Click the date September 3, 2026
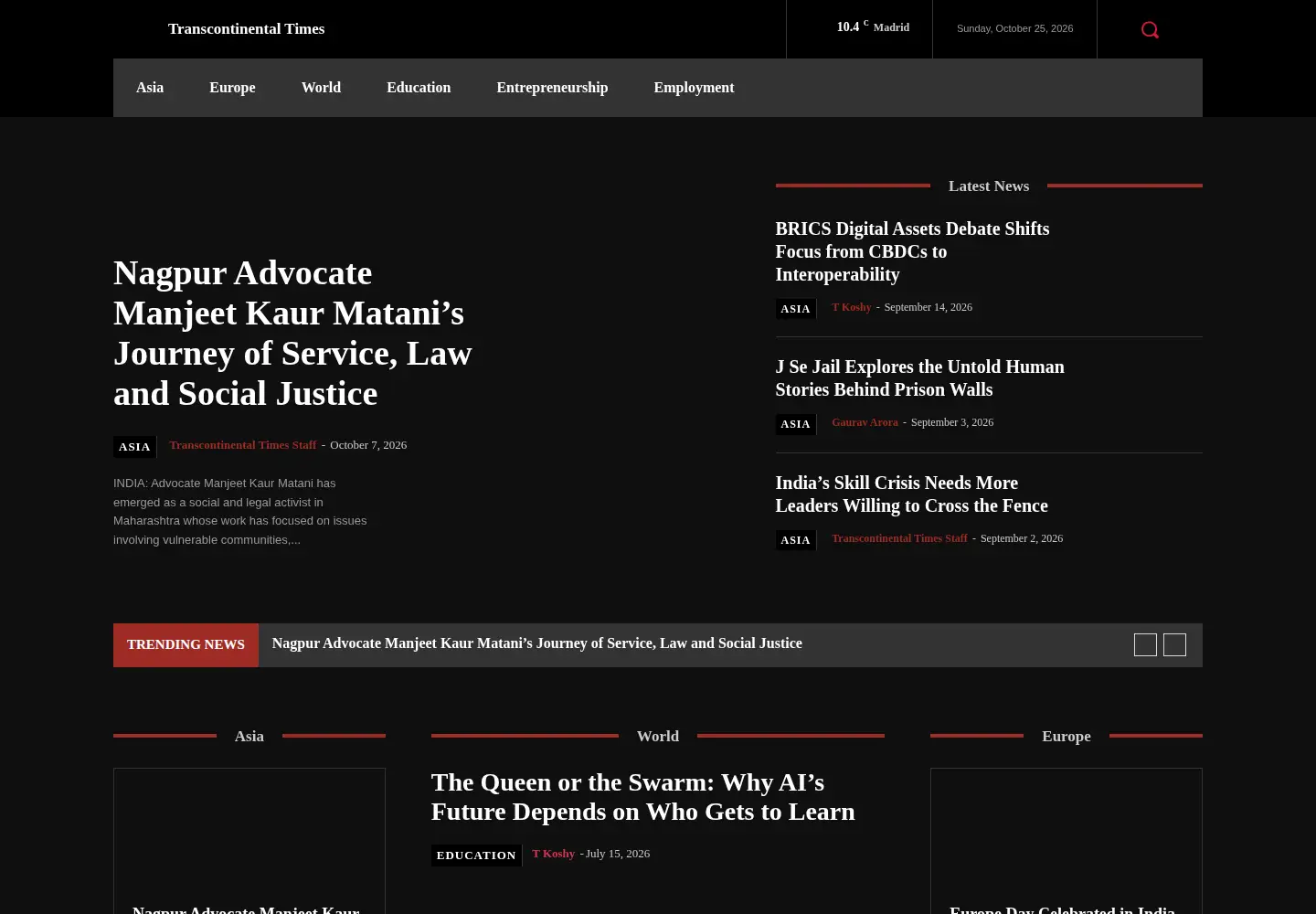Viewport: 1316px width, 914px height. (952, 422)
